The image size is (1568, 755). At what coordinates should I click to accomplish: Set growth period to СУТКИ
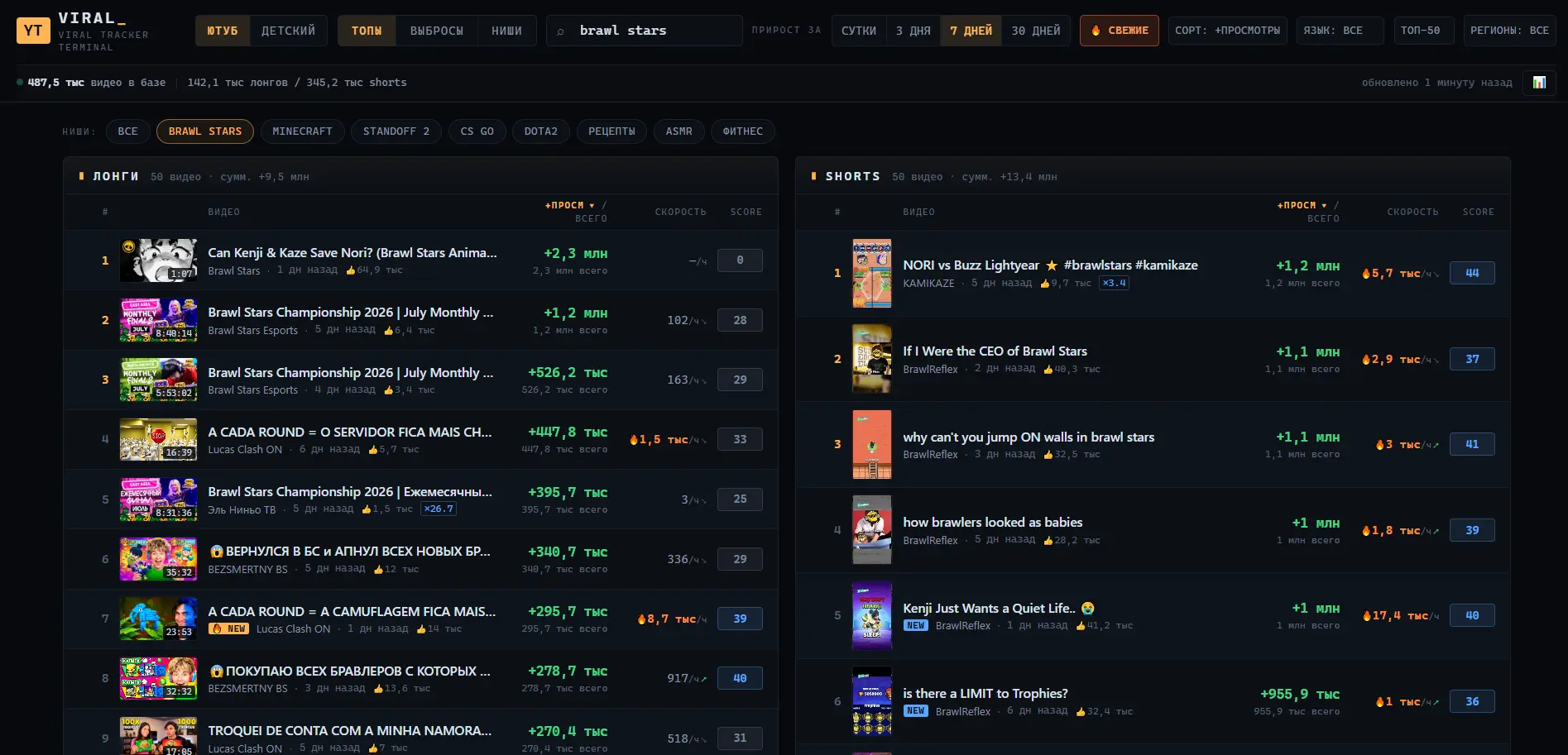tap(859, 31)
